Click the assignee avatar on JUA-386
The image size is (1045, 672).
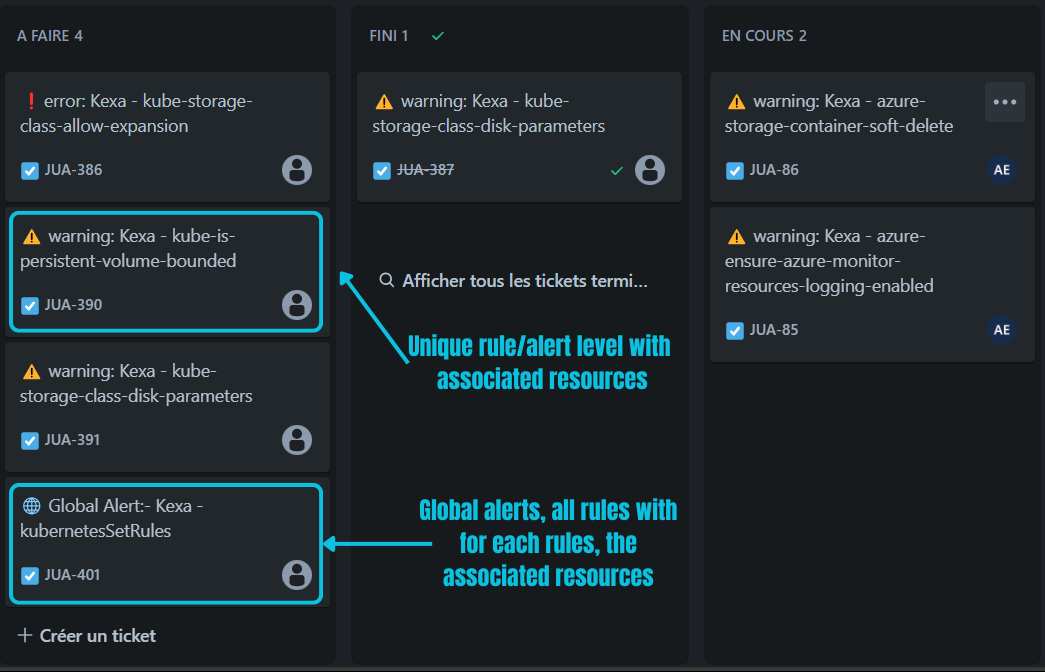click(297, 170)
